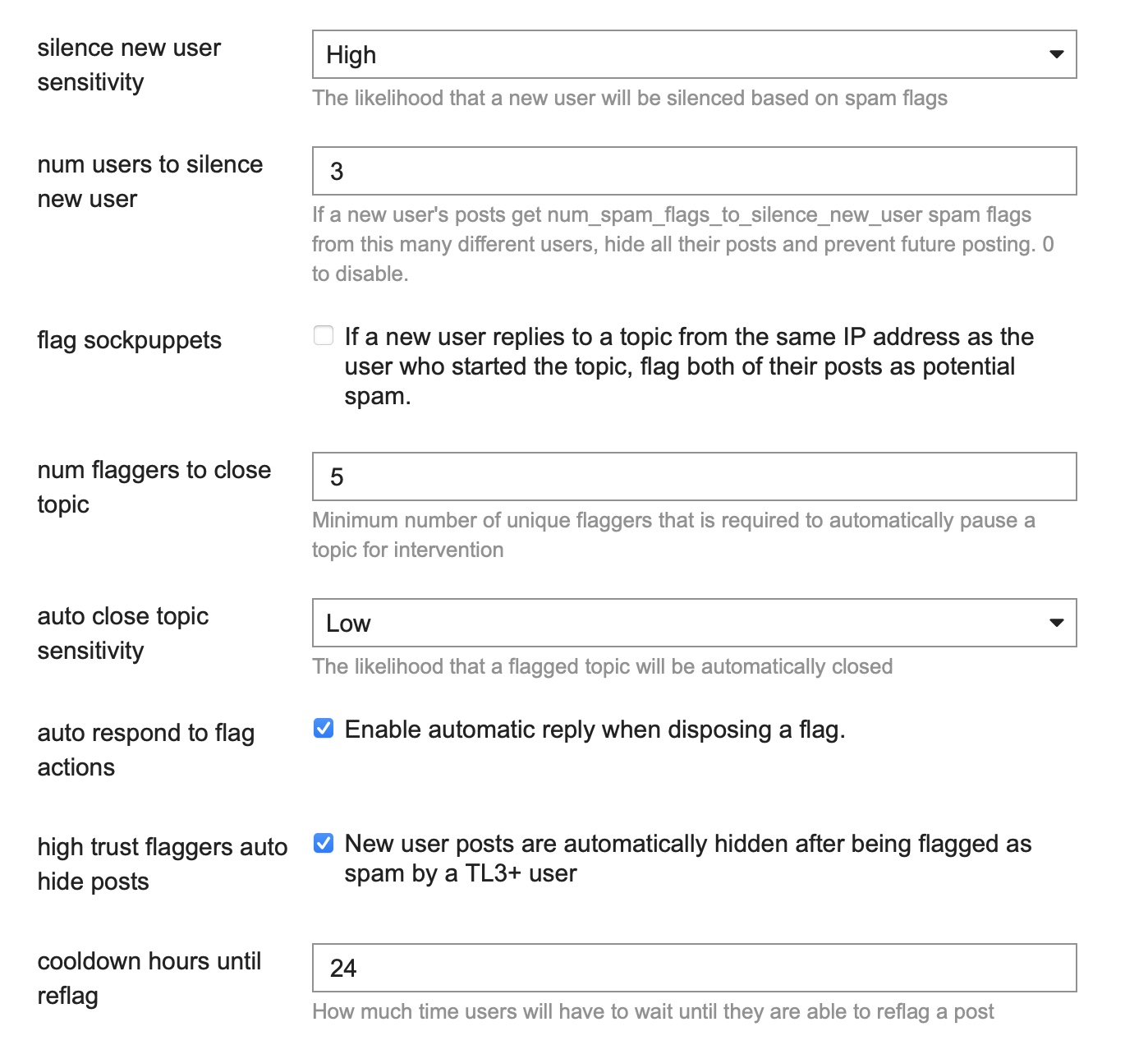Click the "high trust flaggers auto hide posts" setting name

click(163, 863)
